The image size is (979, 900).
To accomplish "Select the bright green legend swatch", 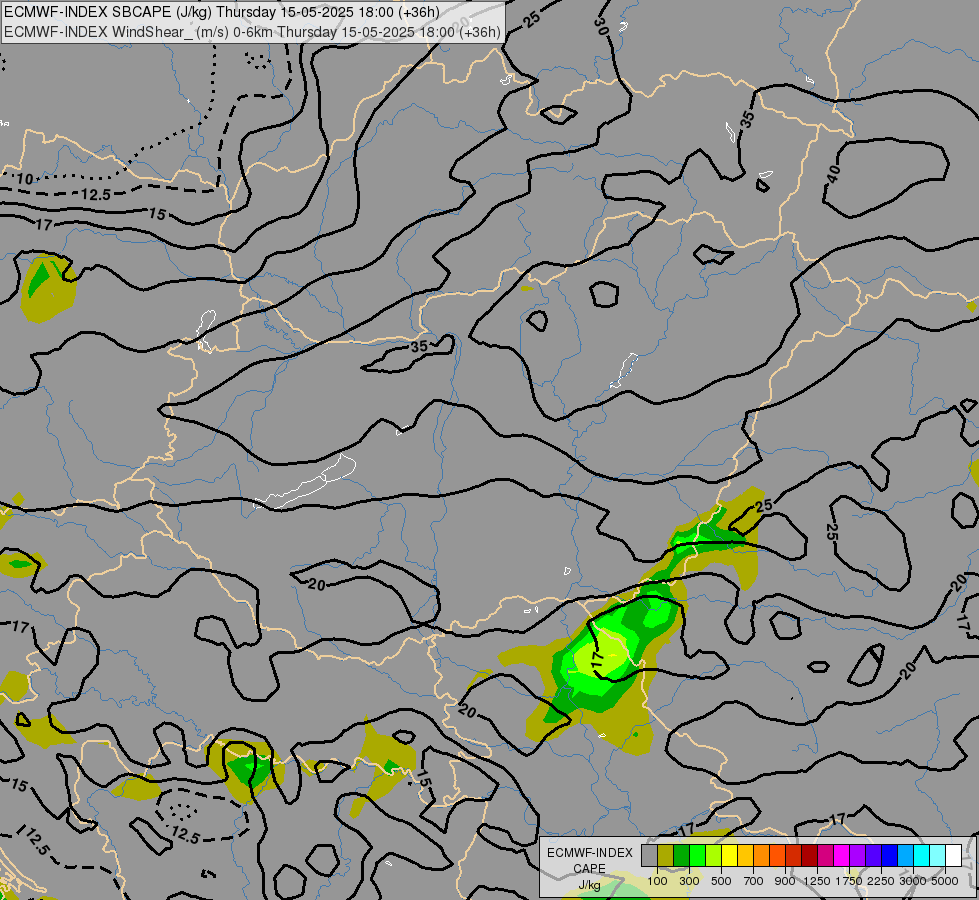I will [x=697, y=855].
